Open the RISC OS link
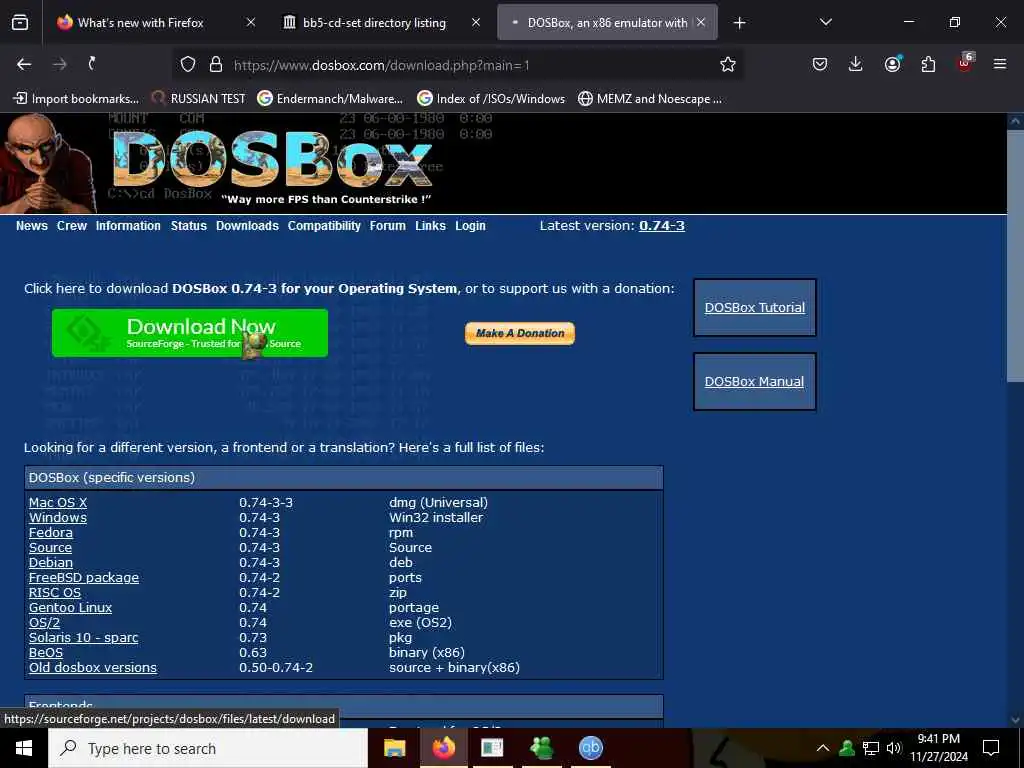This screenshot has height=768, width=1024. coord(55,592)
